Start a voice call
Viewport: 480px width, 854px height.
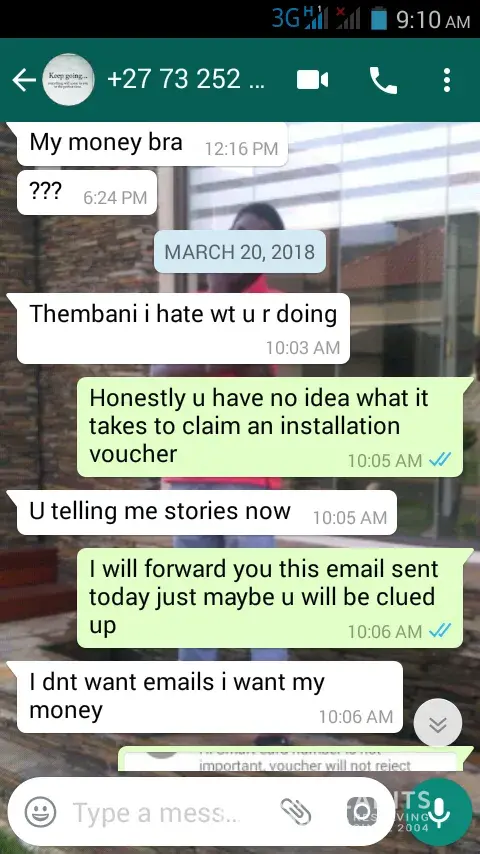[x=384, y=80]
